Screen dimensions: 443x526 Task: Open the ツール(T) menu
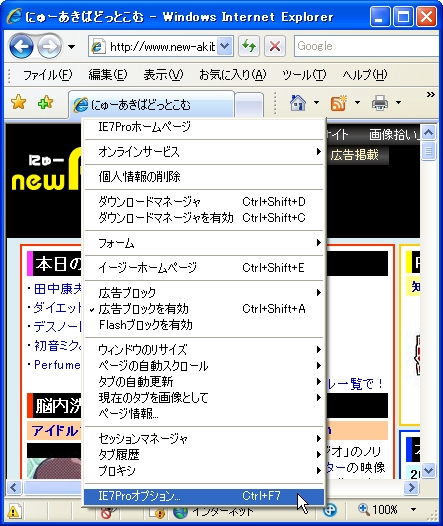304,75
